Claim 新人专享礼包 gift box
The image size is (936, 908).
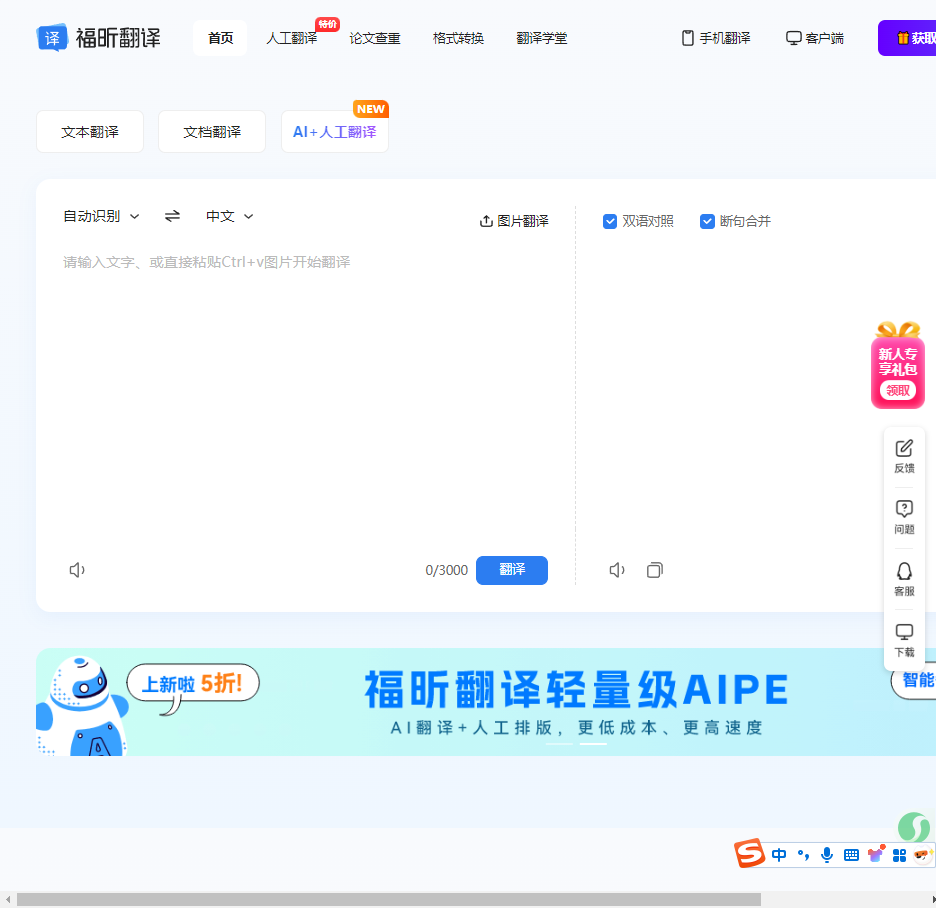[x=898, y=365]
